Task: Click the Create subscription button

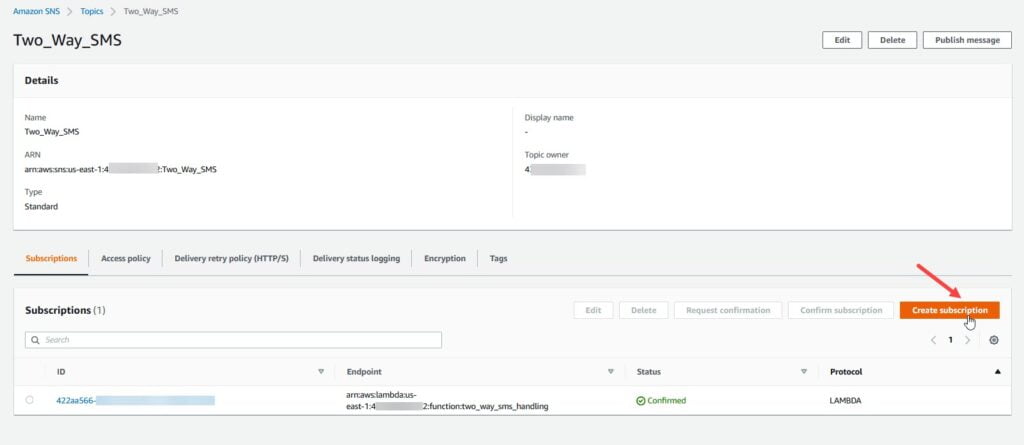Action: (x=950, y=310)
